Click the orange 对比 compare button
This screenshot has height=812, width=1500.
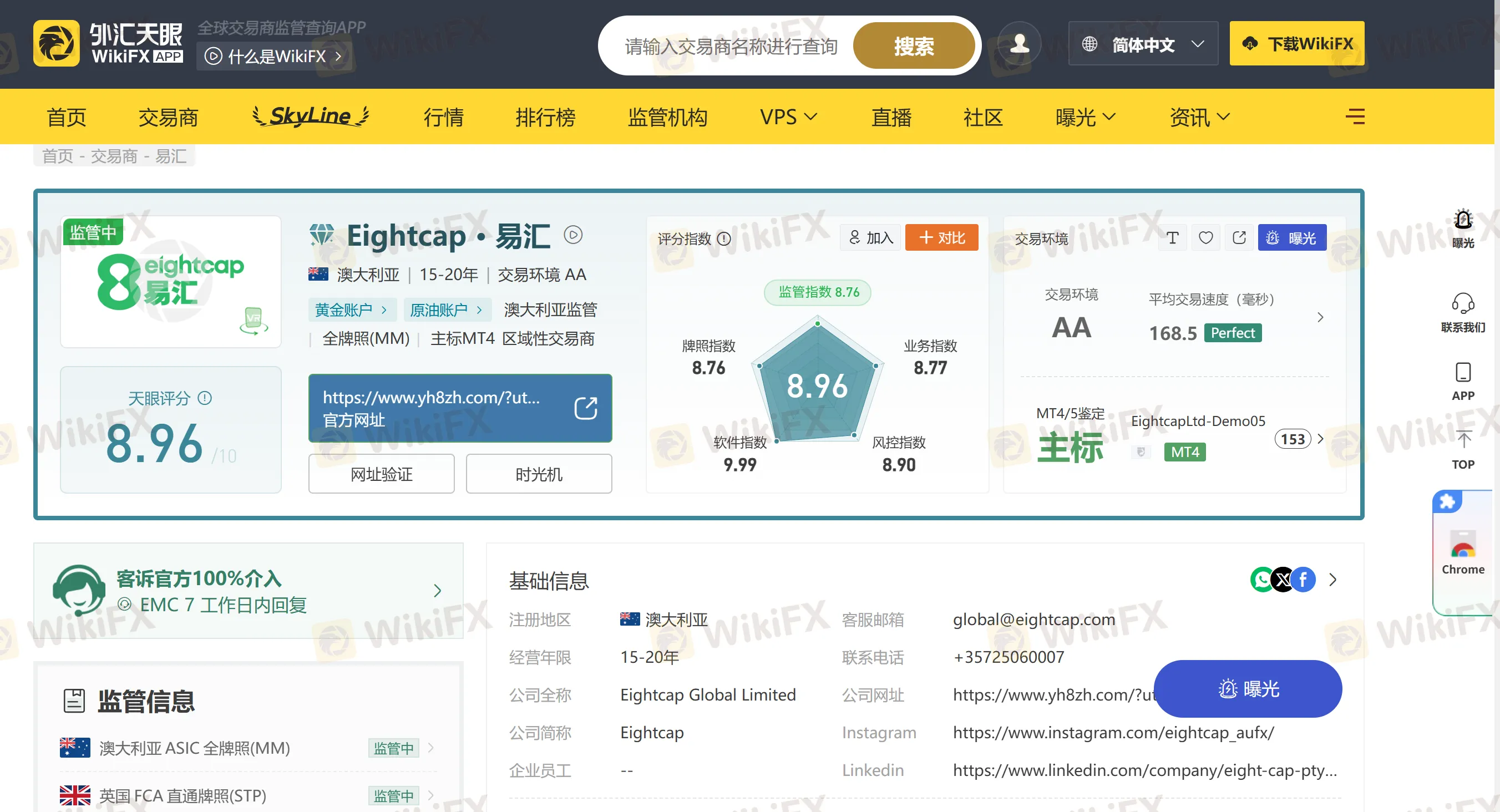pos(941,237)
